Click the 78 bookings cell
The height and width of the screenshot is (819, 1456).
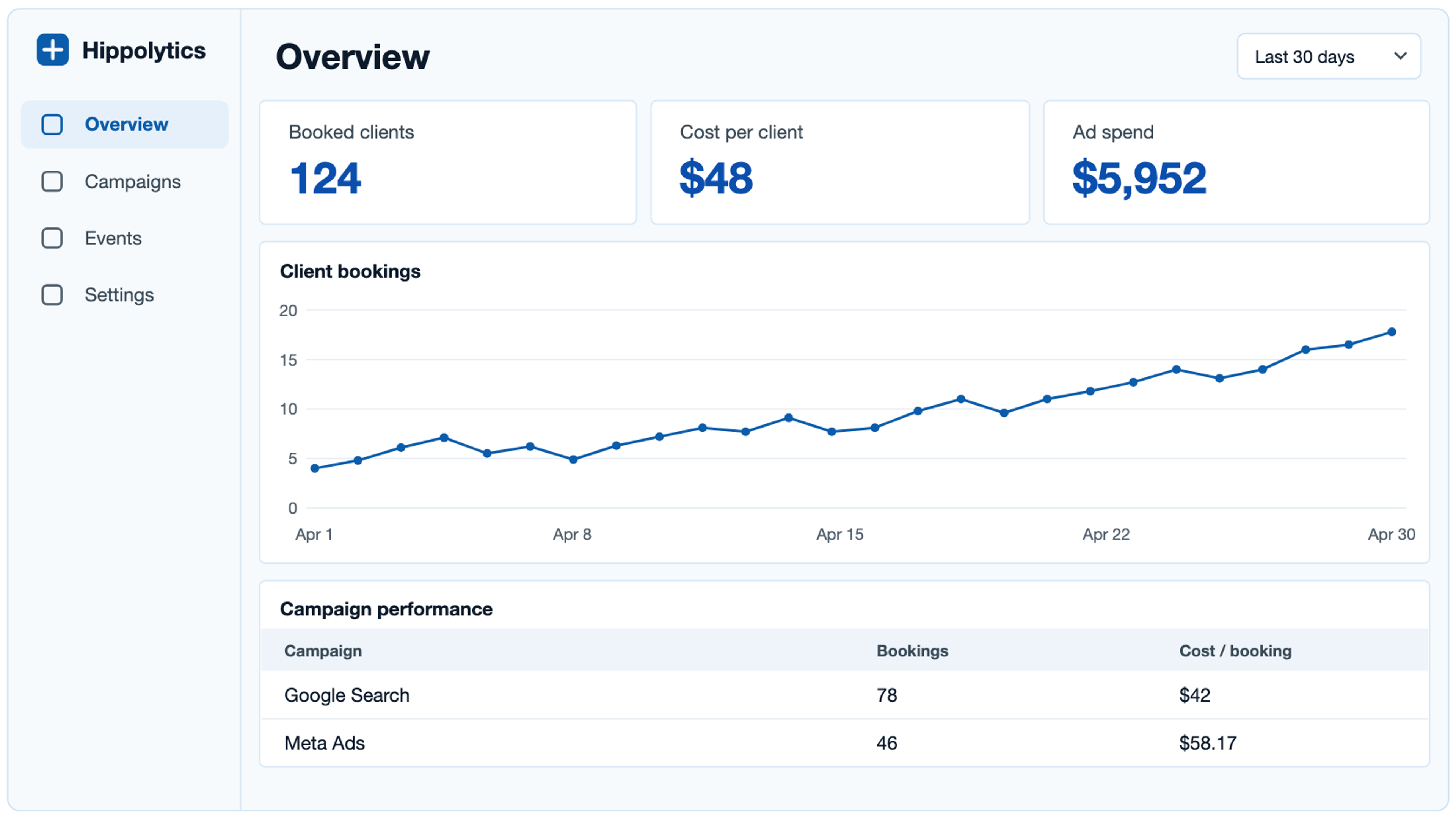click(x=887, y=695)
